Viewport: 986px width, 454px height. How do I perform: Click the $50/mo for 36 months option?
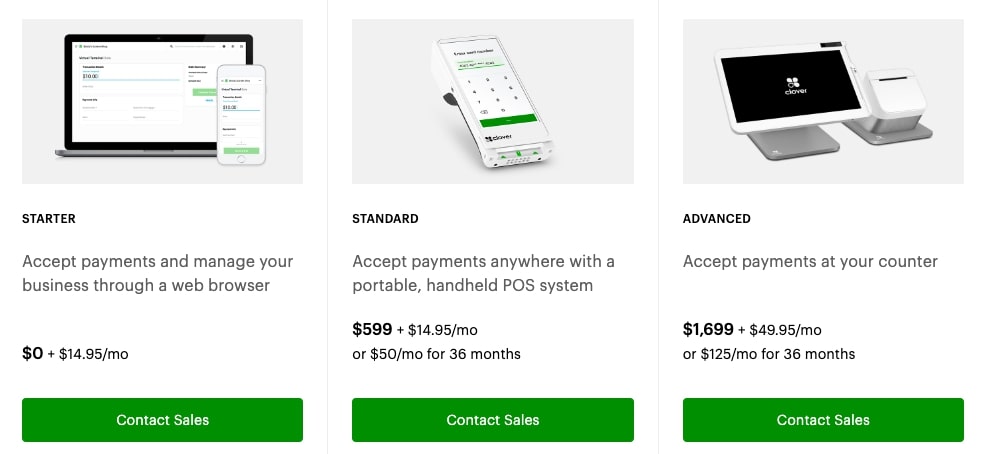pyautogui.click(x=436, y=354)
